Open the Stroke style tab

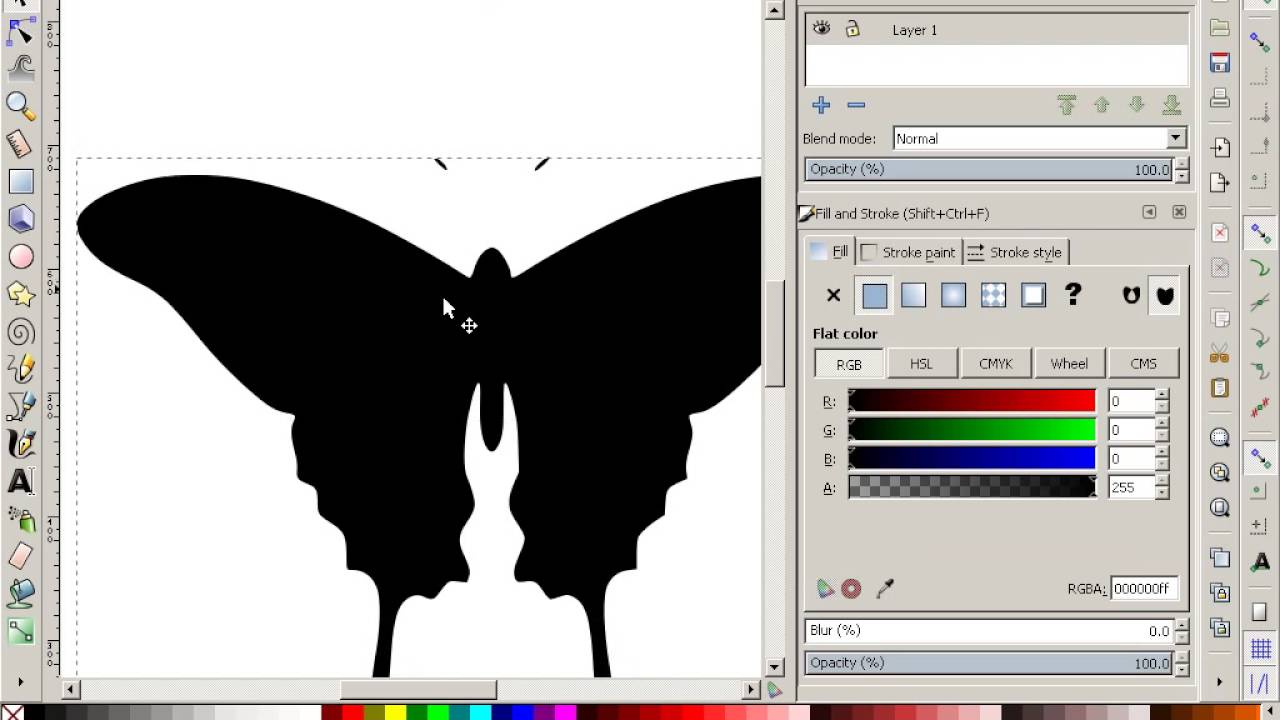[1016, 252]
